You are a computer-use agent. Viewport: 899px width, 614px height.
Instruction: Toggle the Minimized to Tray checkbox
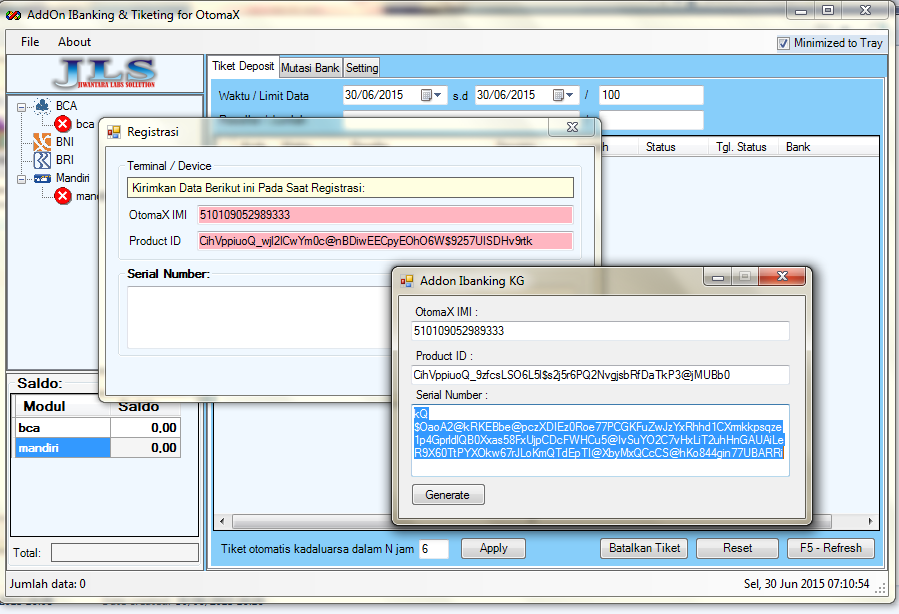pos(783,43)
